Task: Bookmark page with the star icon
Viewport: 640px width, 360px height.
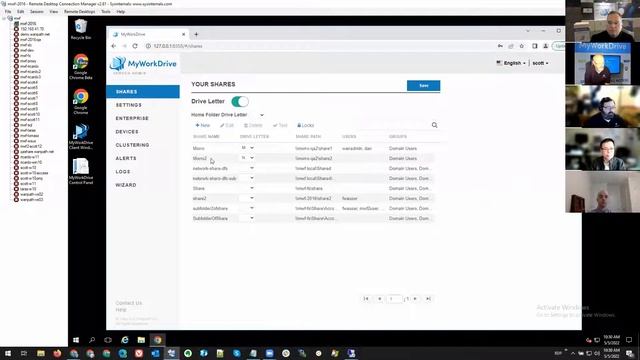Action: [522, 46]
